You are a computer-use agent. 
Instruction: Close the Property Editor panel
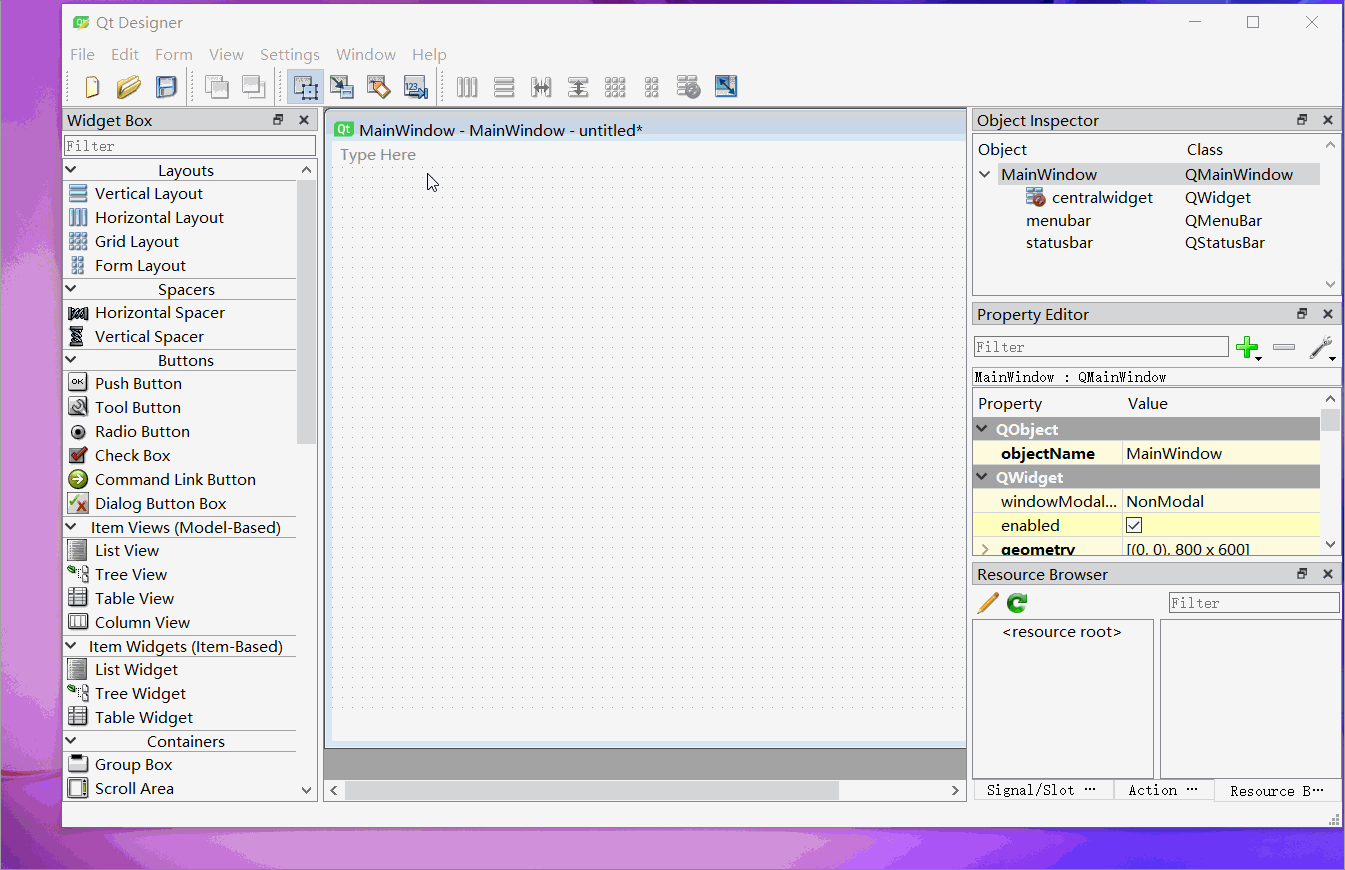coord(1328,314)
